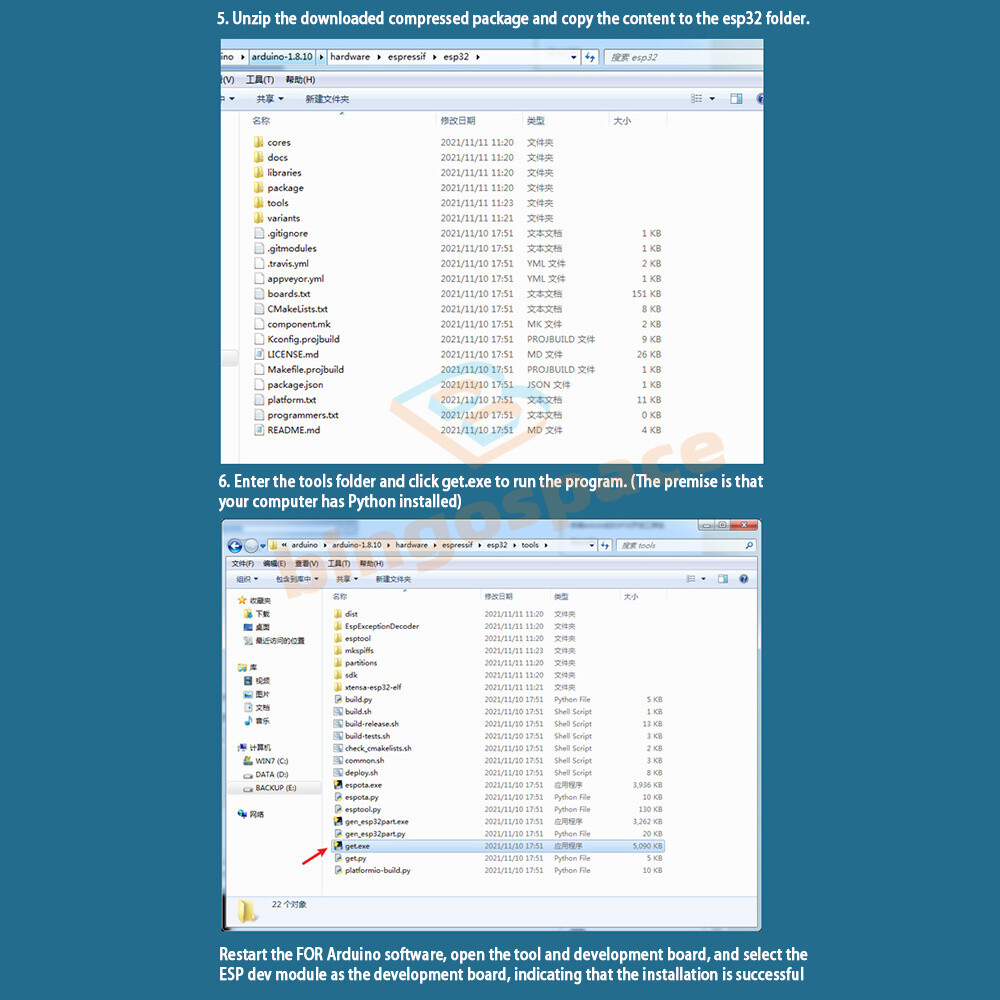
Task: Click the variants folder icon in esp32 window
Action: [258, 218]
